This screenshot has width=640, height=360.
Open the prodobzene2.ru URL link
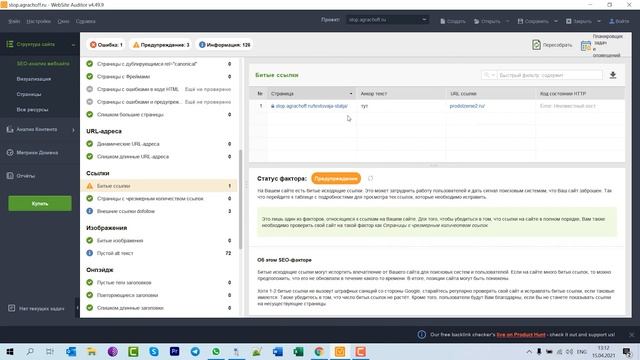pos(467,106)
